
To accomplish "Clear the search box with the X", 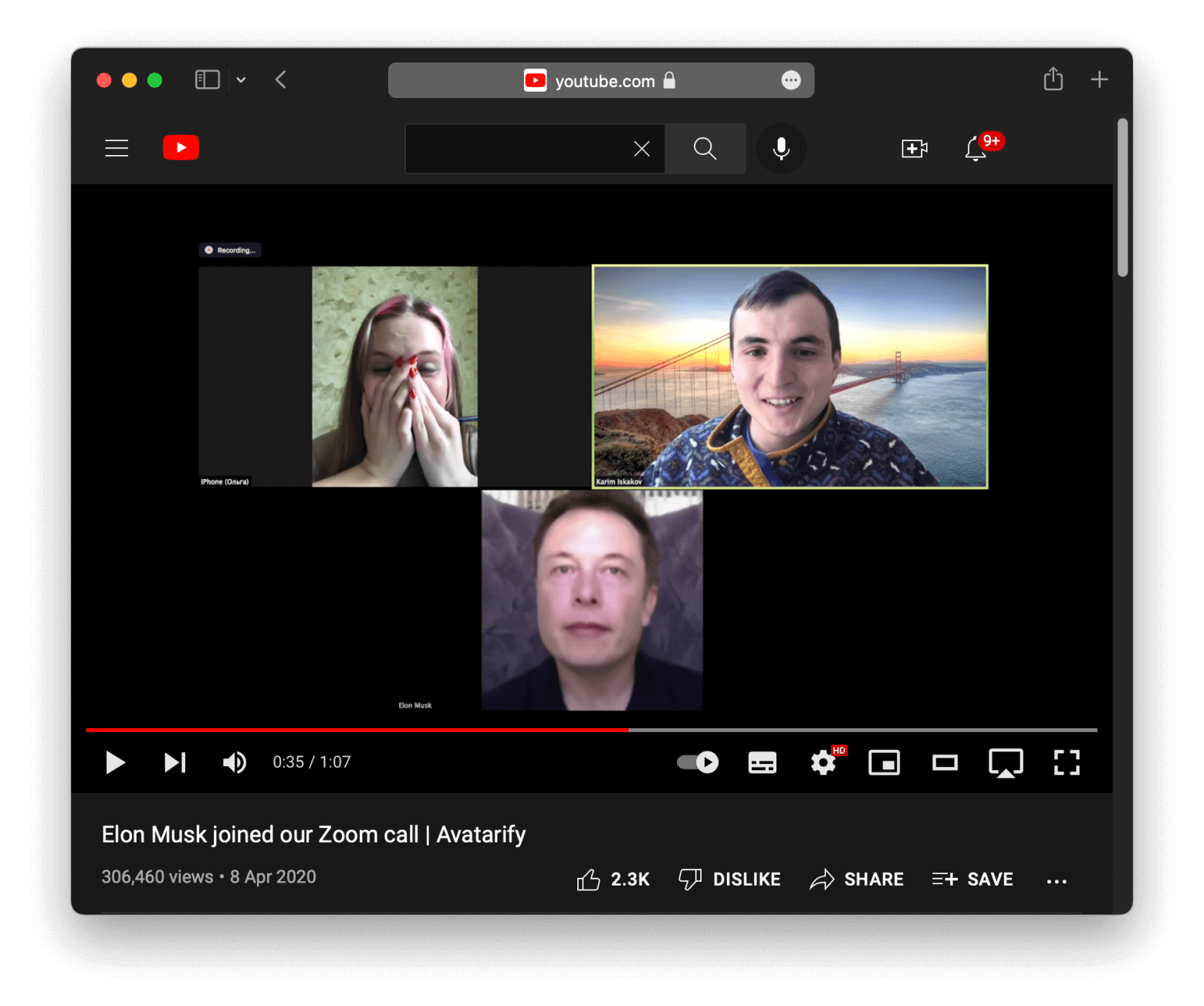I will [x=641, y=149].
